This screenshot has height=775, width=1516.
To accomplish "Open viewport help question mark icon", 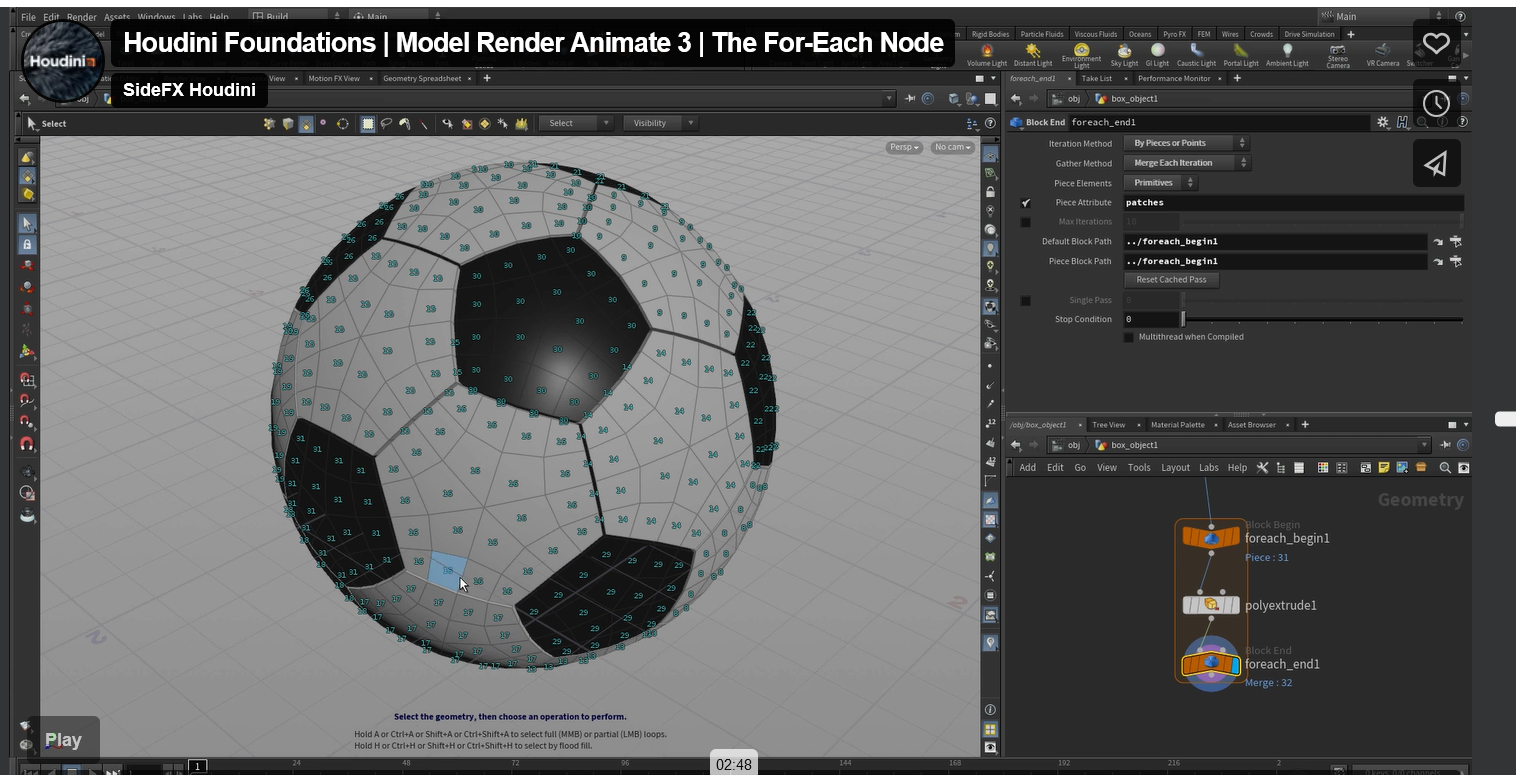I will [990, 123].
